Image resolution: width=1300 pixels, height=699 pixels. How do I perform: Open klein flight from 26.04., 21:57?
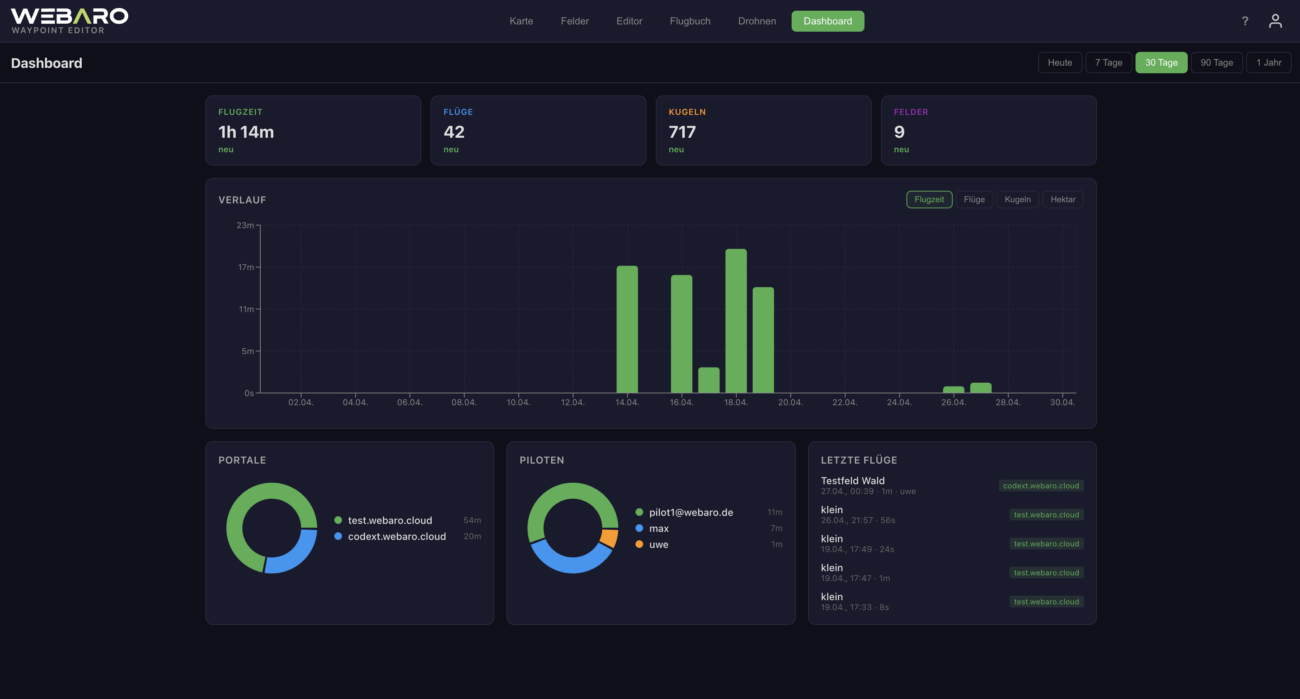[x=952, y=515]
